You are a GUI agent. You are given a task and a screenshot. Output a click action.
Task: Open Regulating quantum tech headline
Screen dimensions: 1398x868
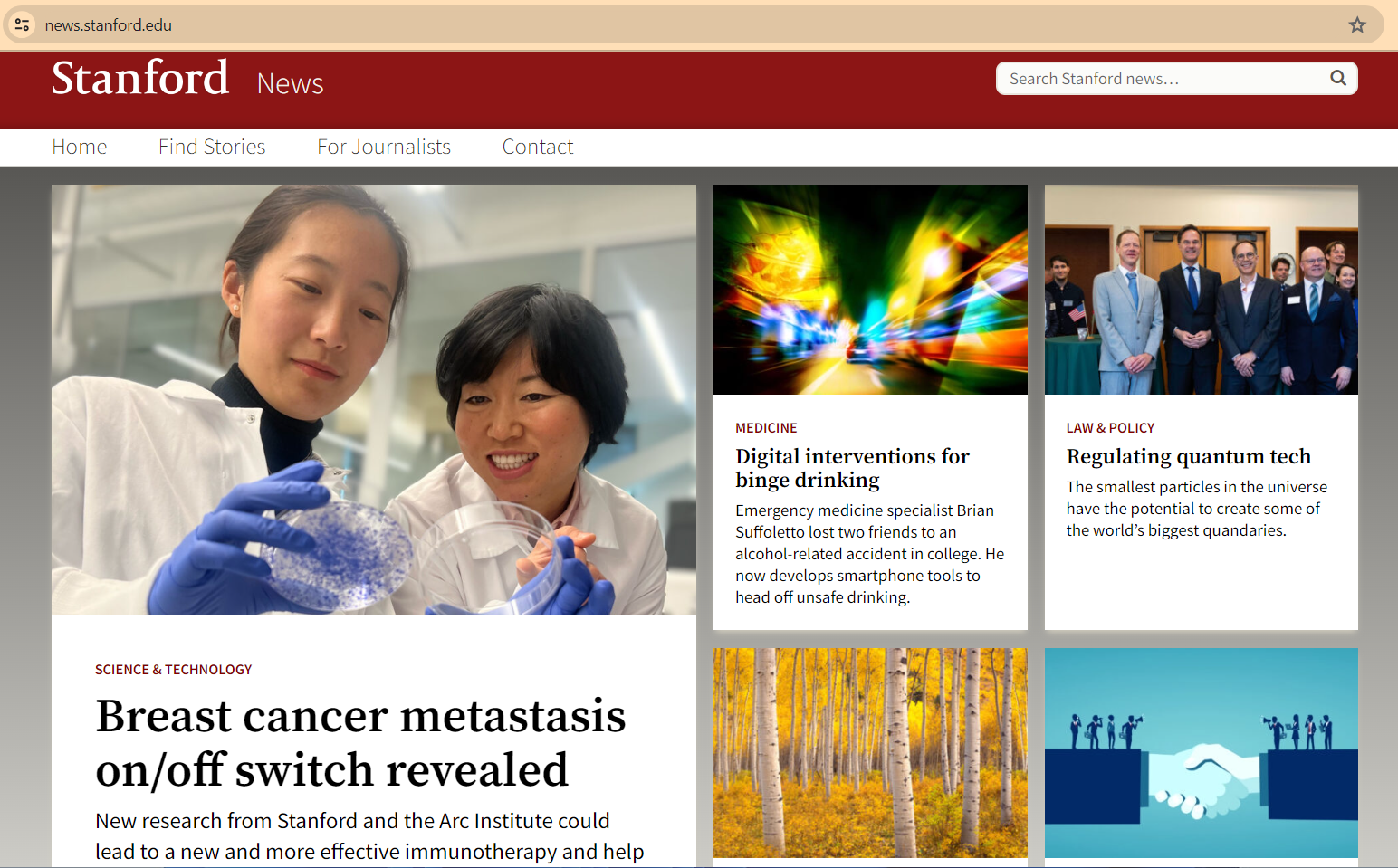click(1189, 456)
